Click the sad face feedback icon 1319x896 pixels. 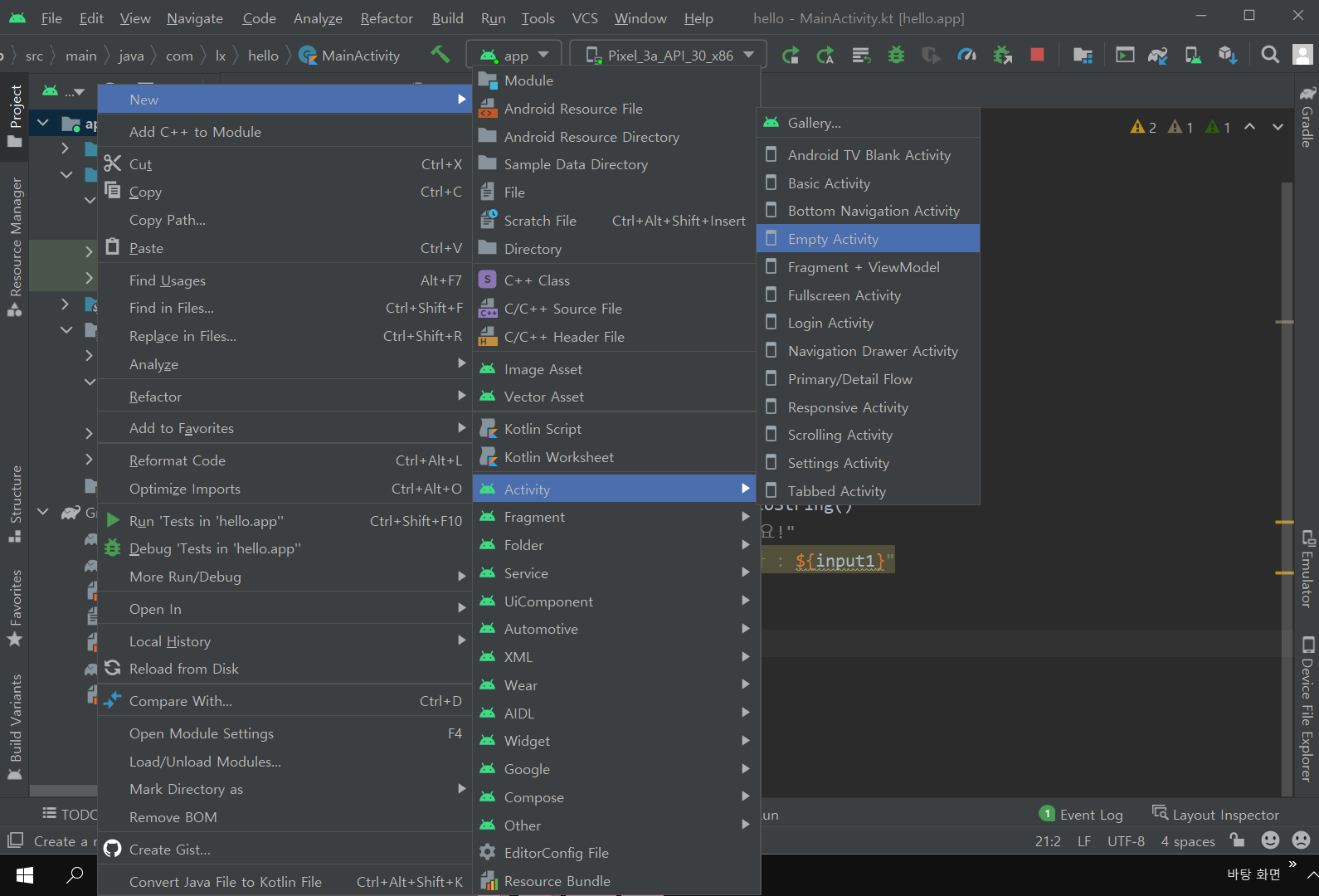tap(1302, 840)
